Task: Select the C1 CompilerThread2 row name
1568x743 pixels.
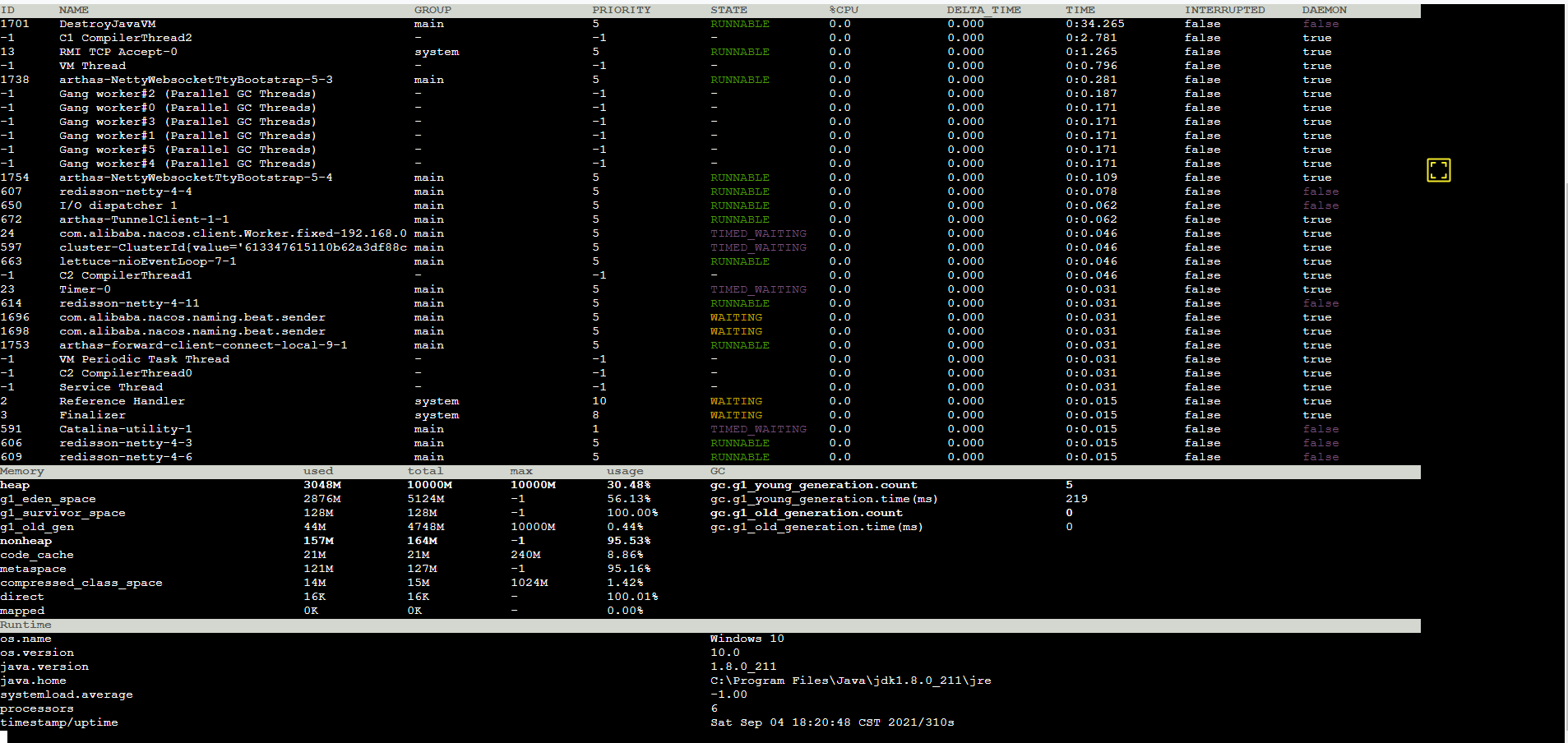Action: coord(125,38)
